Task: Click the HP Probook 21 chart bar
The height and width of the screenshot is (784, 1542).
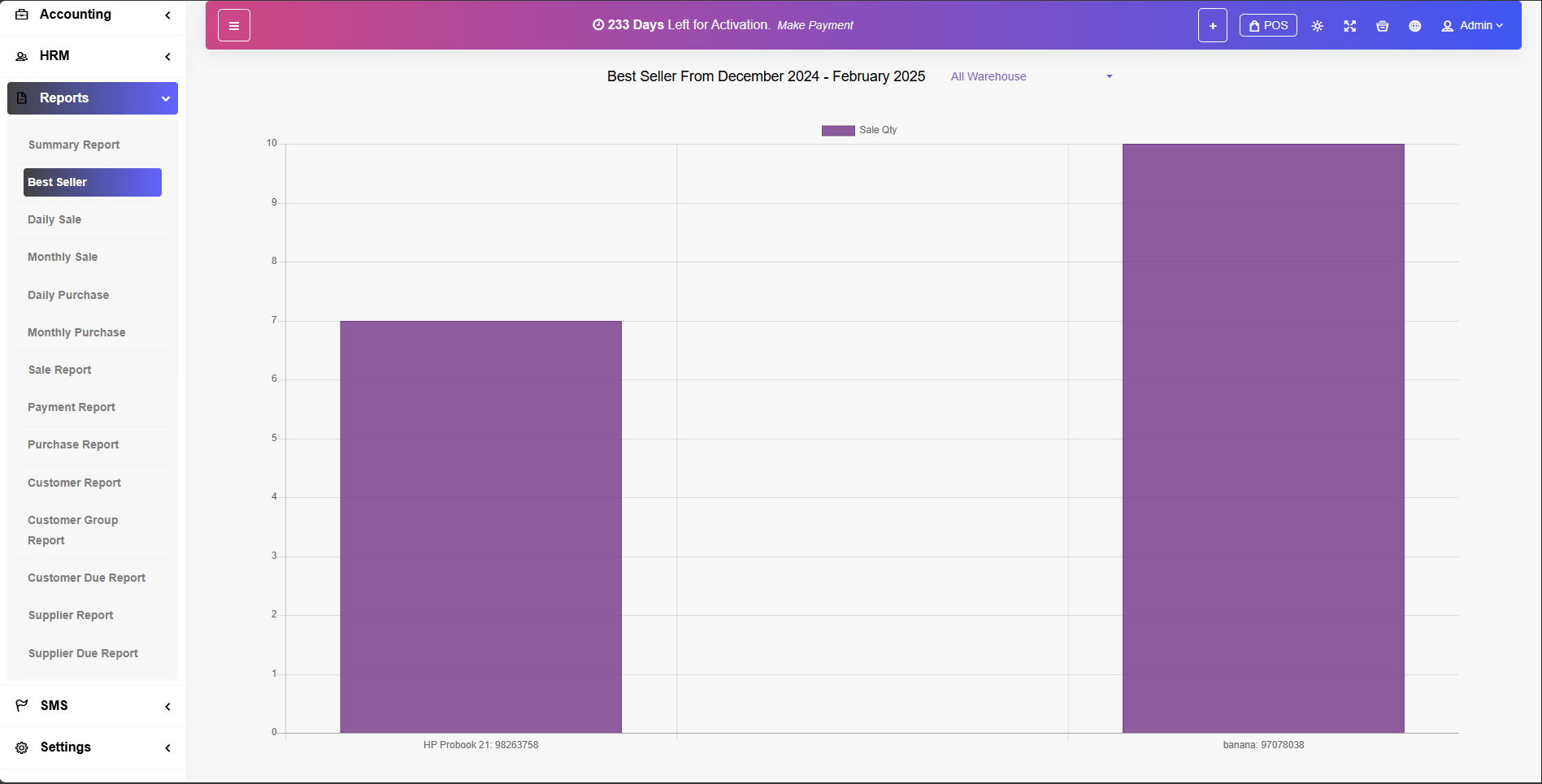Action: click(480, 526)
